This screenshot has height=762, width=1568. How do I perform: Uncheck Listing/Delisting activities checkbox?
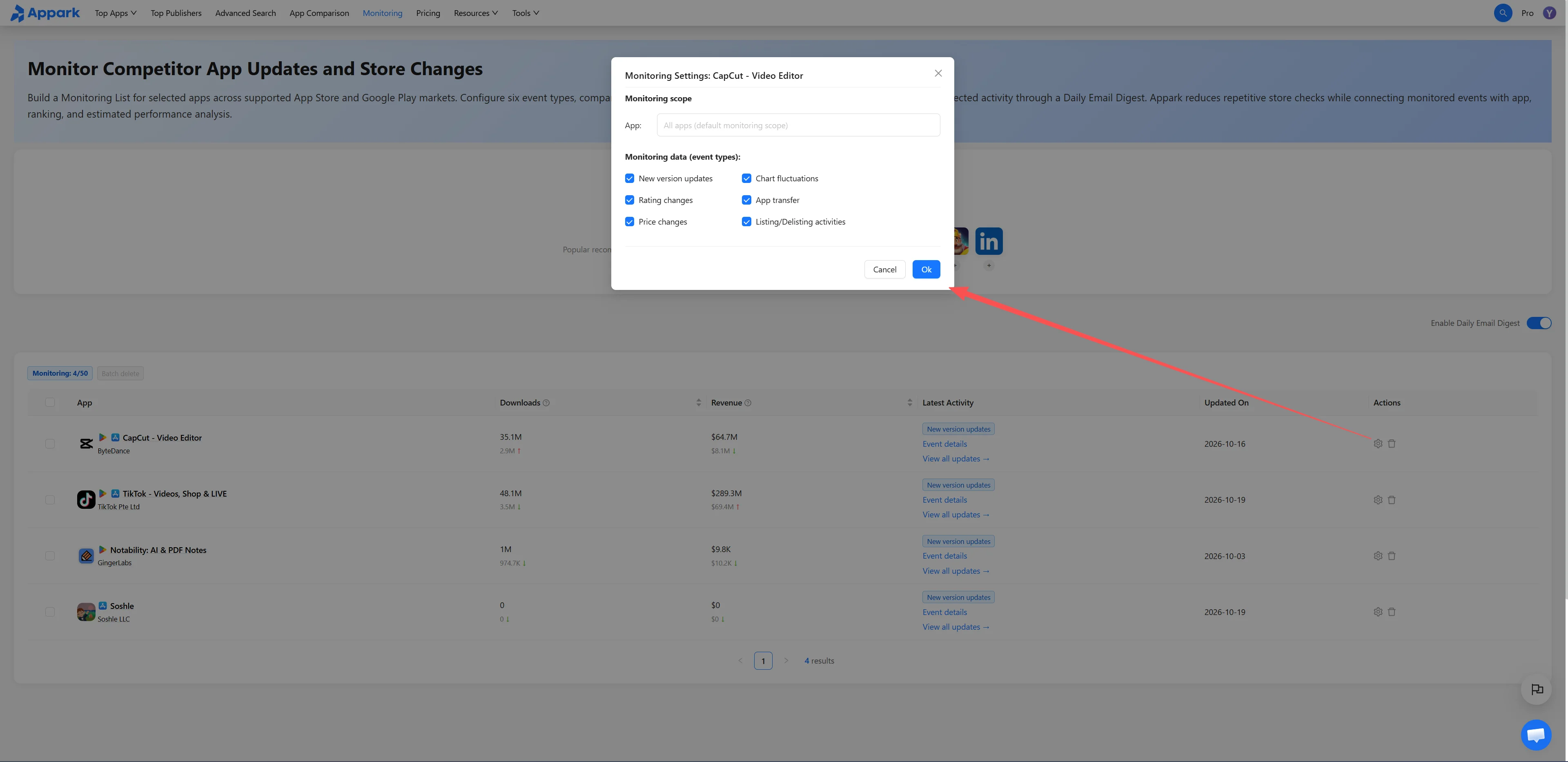(x=746, y=222)
